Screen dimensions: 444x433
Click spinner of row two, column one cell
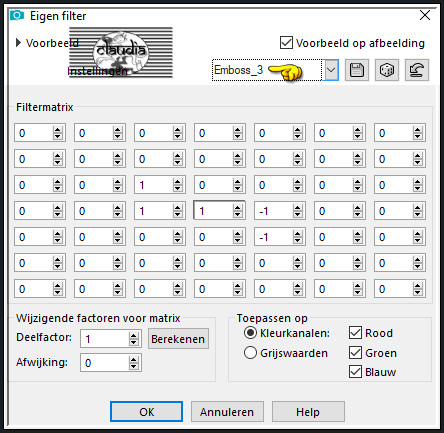click(58, 159)
